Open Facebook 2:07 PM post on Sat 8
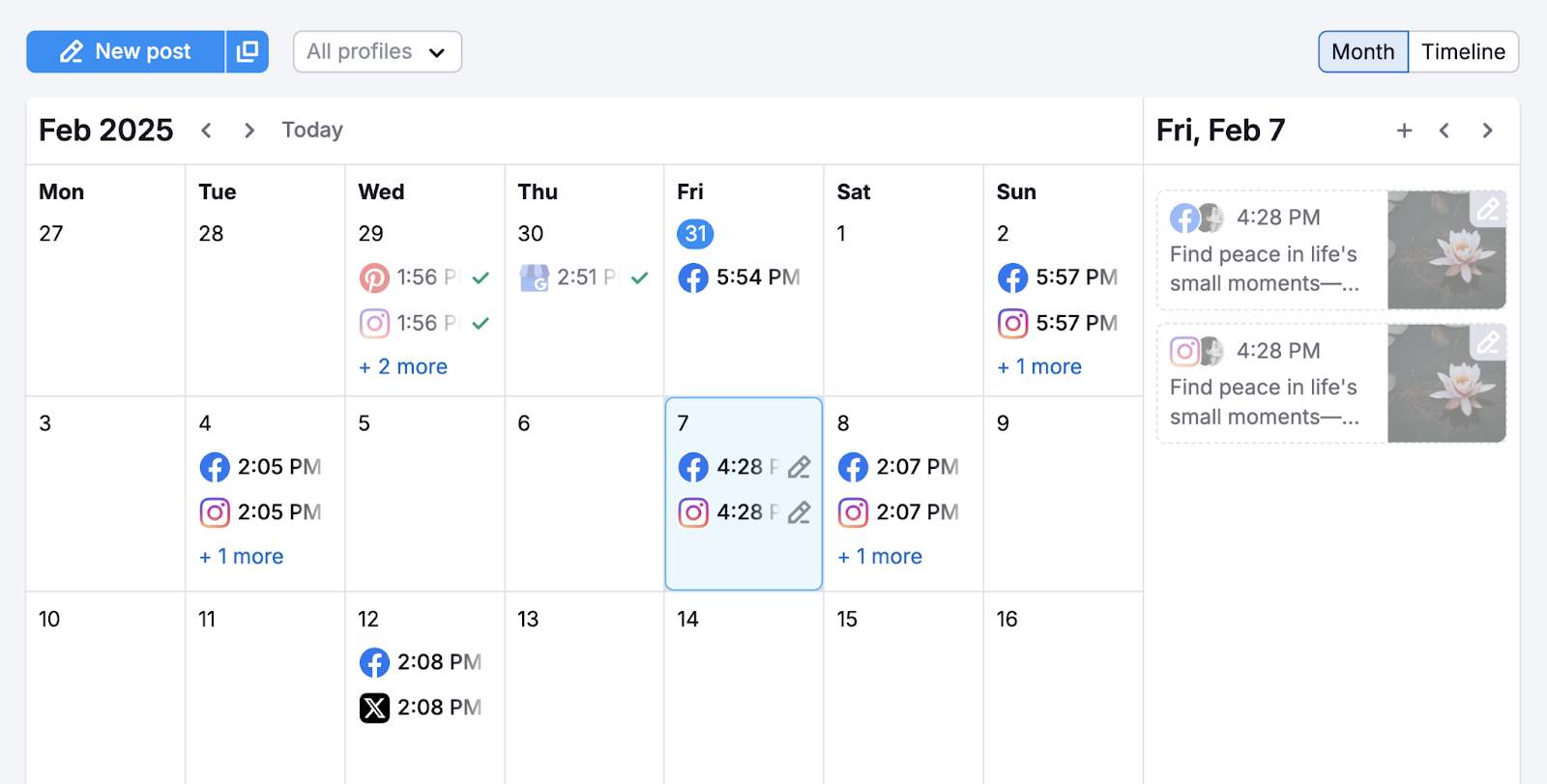Viewport: 1547px width, 784px height. pyautogui.click(x=898, y=467)
